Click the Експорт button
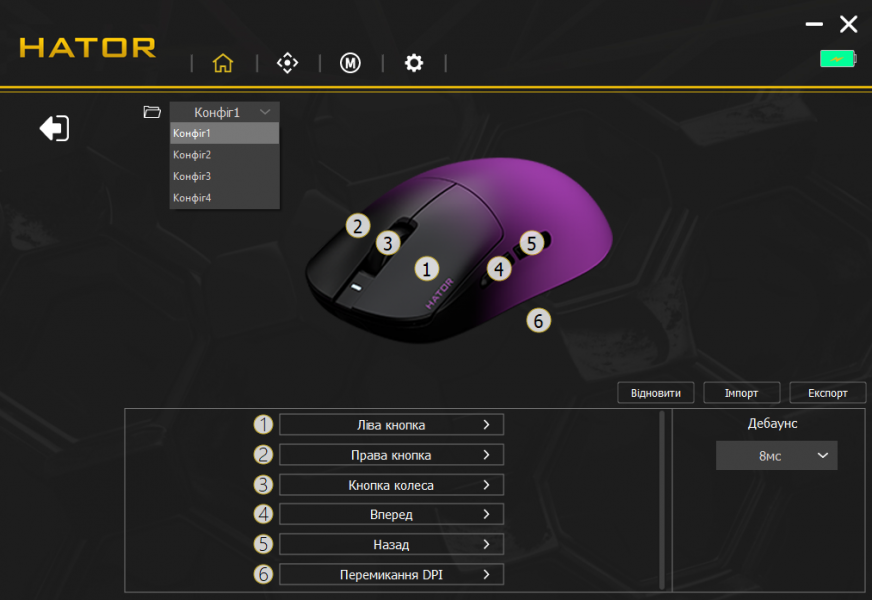The height and width of the screenshot is (600, 872). point(827,393)
